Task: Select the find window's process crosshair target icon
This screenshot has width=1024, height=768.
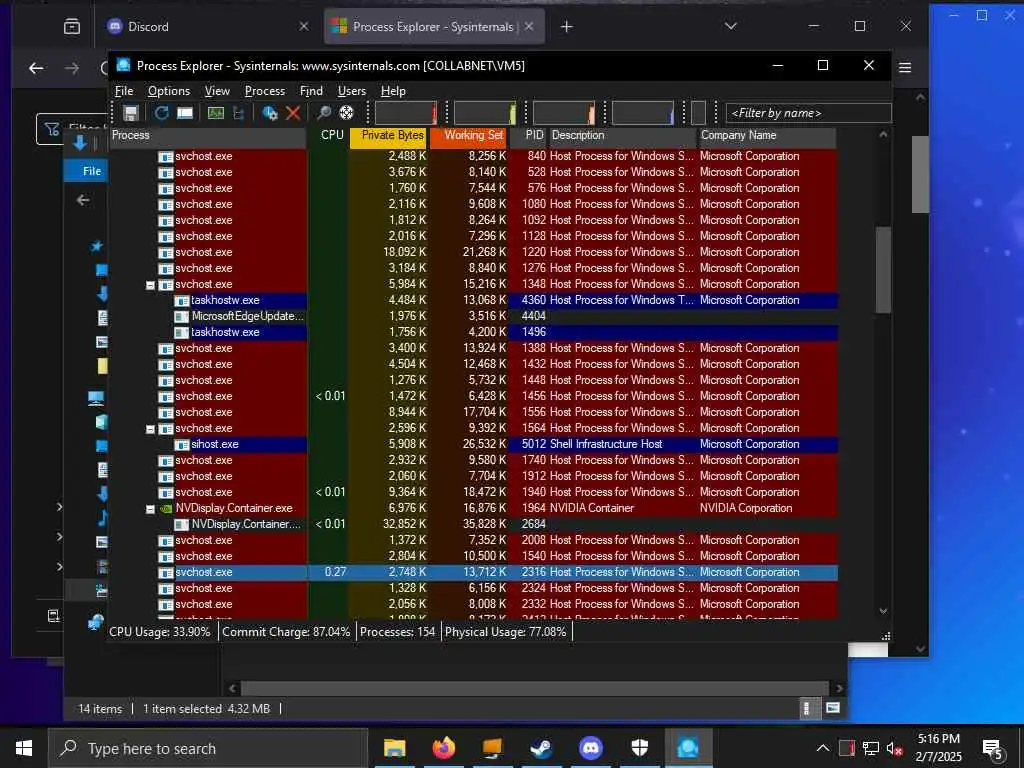Action: point(346,113)
